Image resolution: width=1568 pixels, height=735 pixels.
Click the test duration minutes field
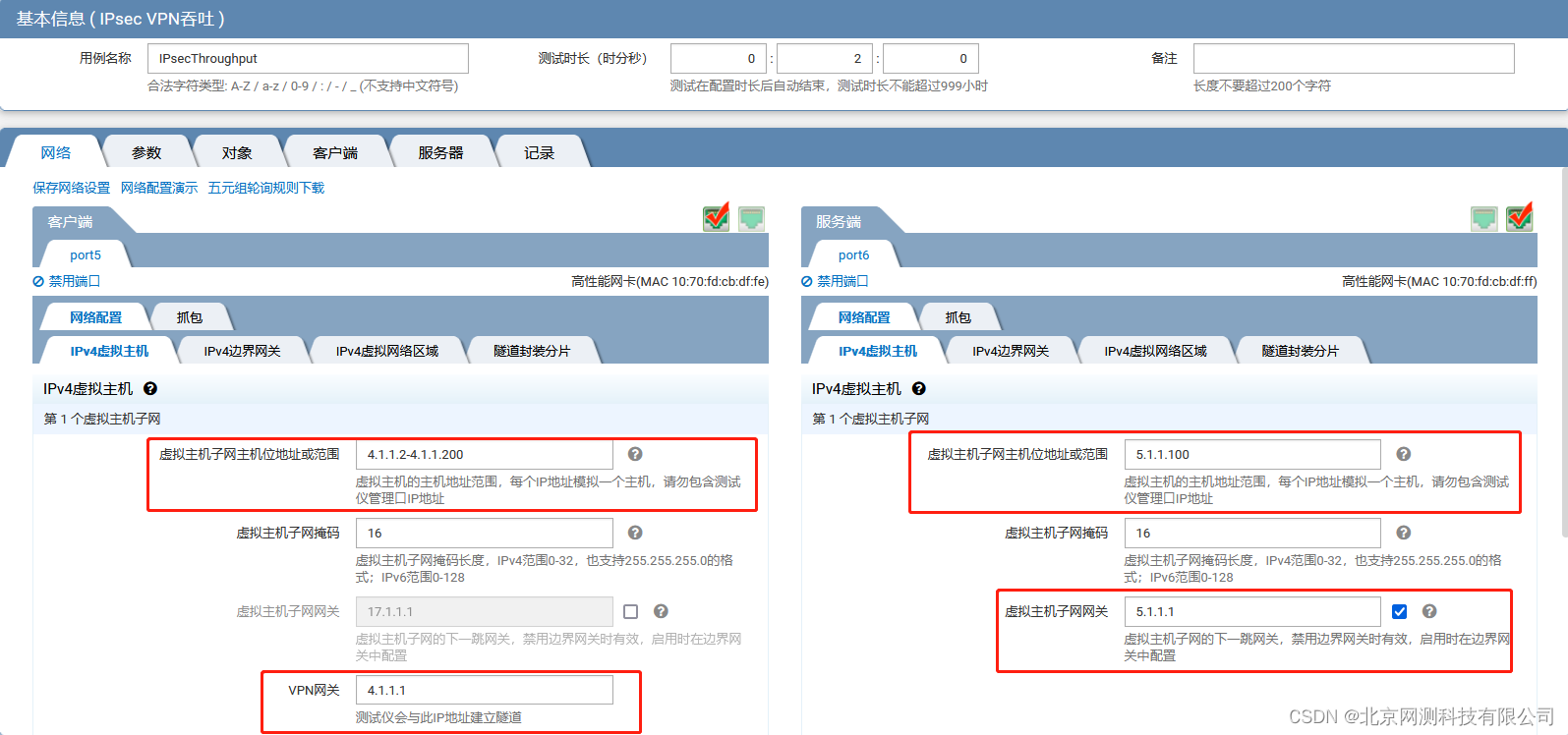tap(825, 58)
